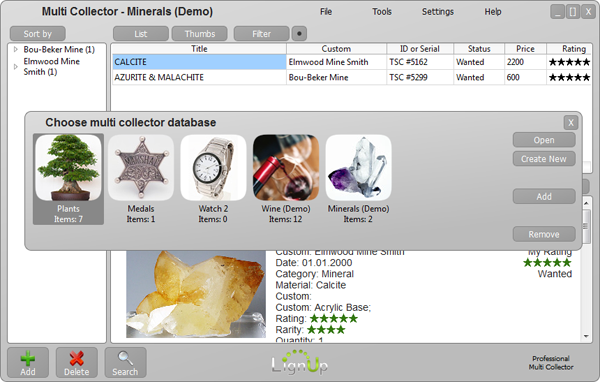Click the ID or Serial column header
Screen dimensions: 600x382
point(420,49)
